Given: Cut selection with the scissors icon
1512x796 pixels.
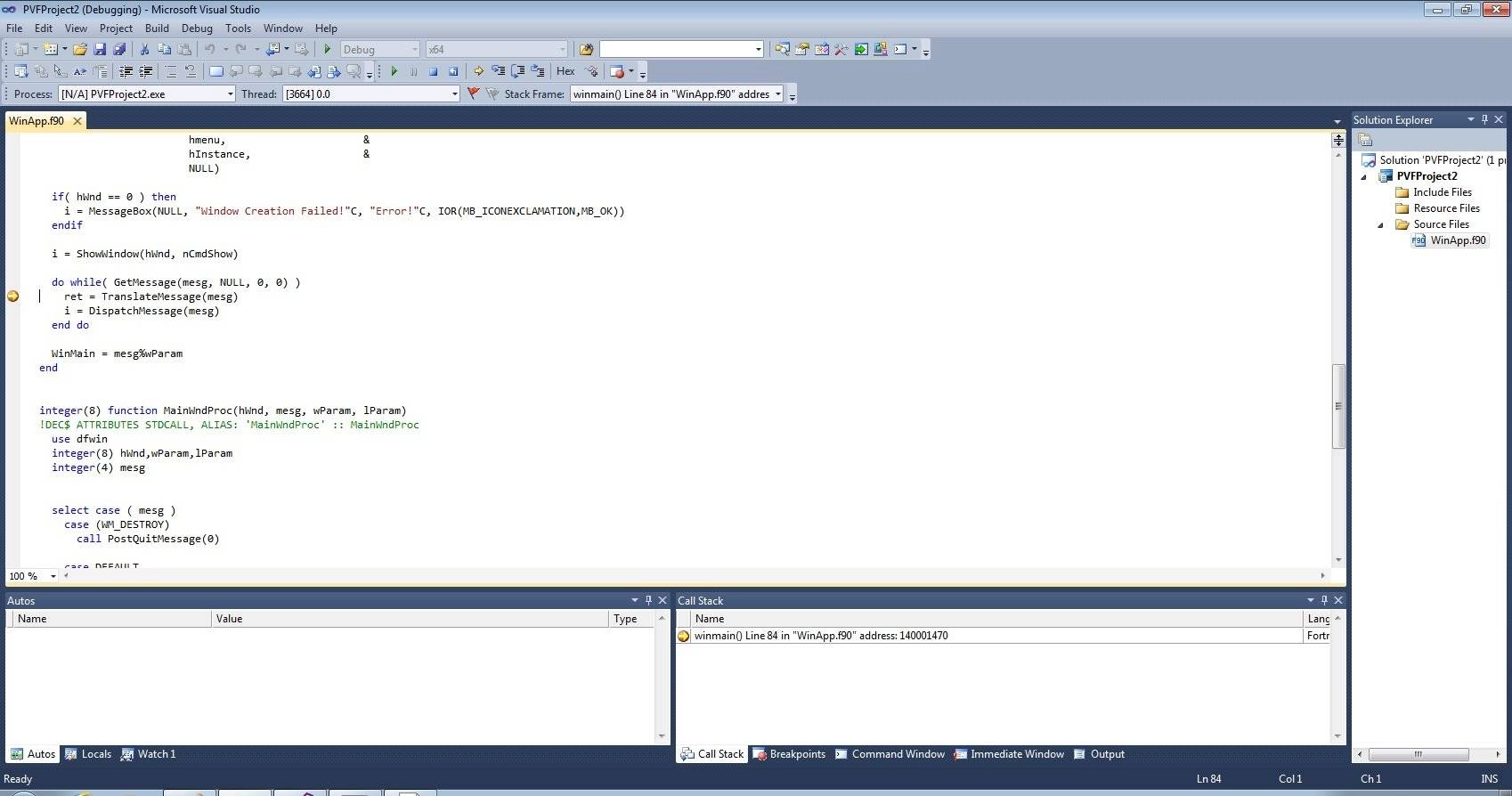Looking at the screenshot, I should [x=144, y=50].
